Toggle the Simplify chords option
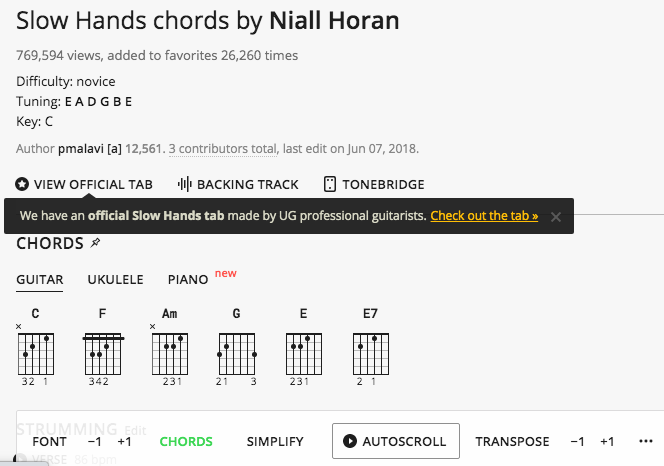Screen dimensions: 664x466 (275, 441)
